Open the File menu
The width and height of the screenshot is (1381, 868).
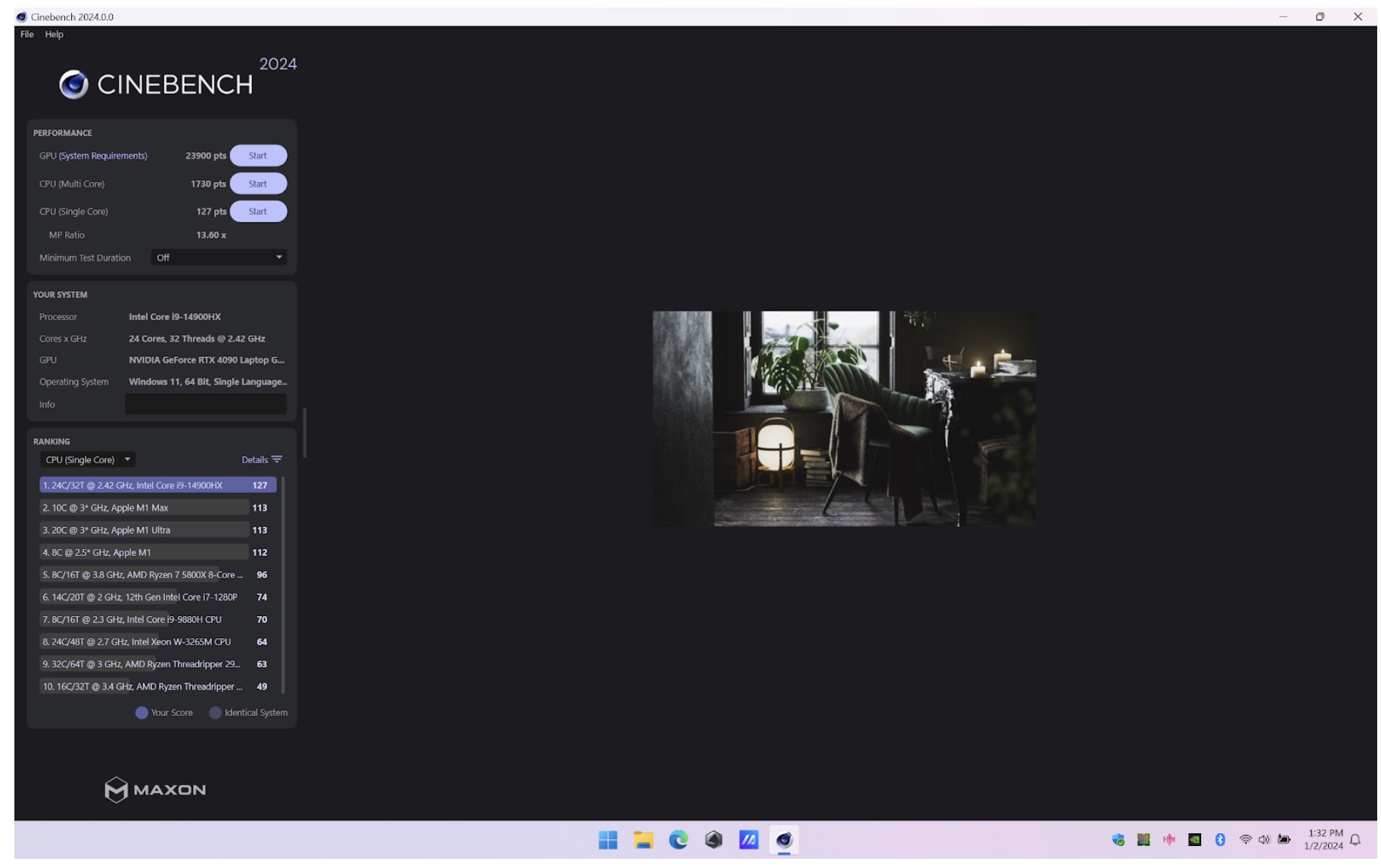[x=27, y=34]
